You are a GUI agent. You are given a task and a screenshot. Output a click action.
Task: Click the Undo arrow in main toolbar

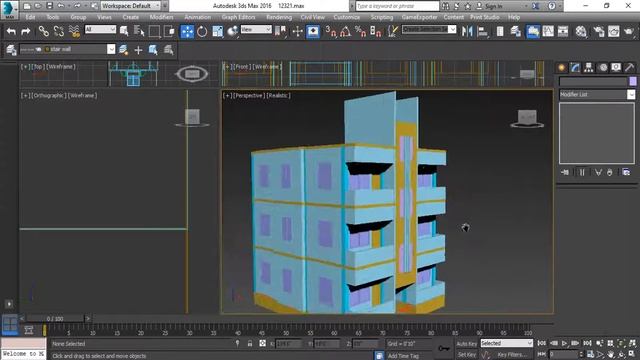11,31
